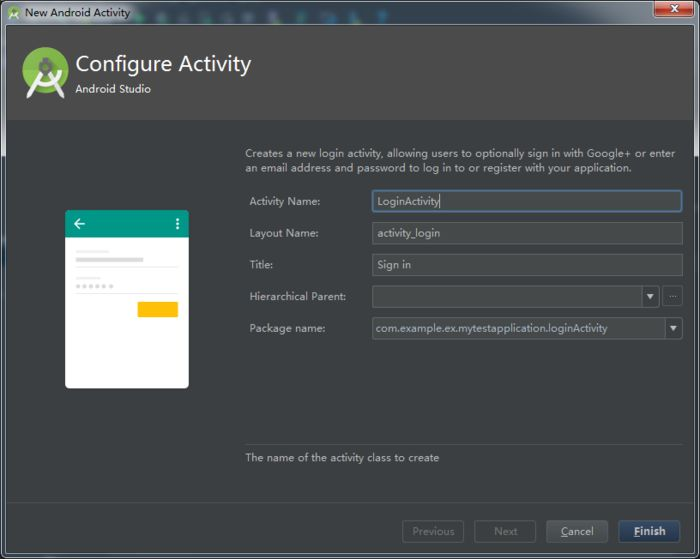Click the 'Activity Name:' label

[285, 201]
